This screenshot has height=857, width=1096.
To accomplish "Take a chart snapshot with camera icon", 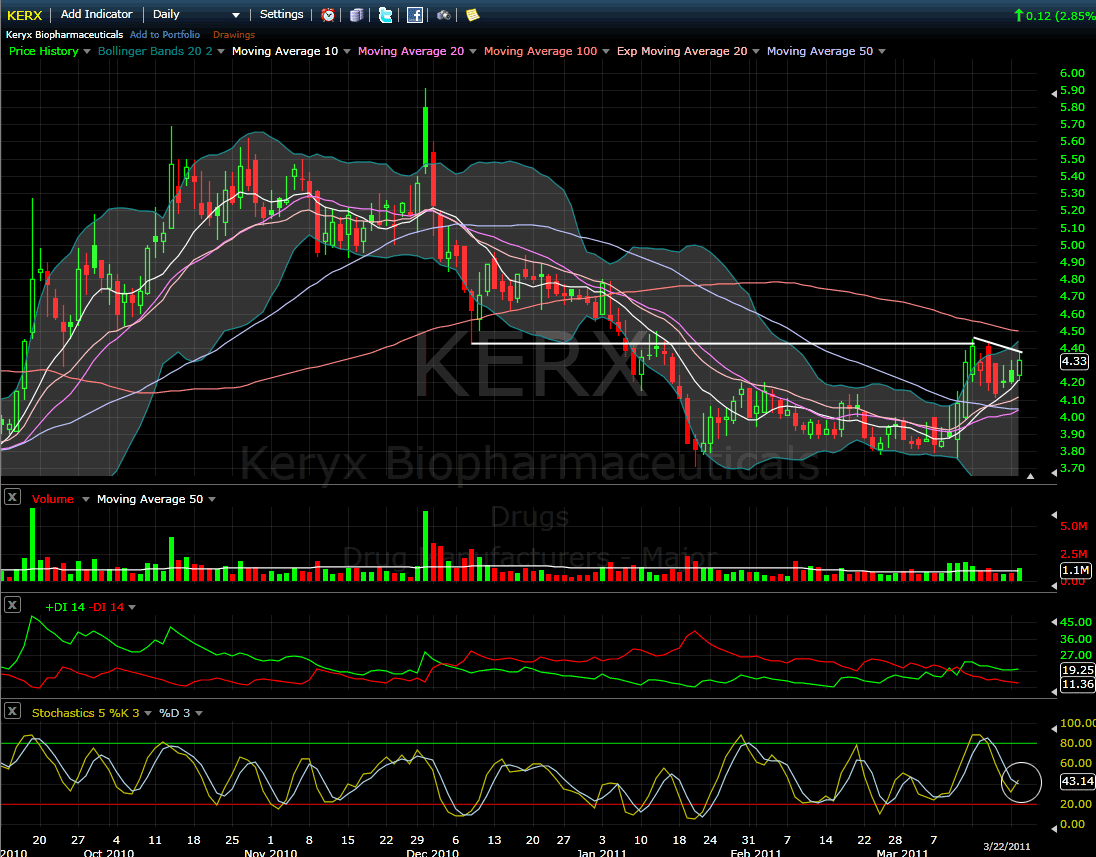I will click(443, 15).
